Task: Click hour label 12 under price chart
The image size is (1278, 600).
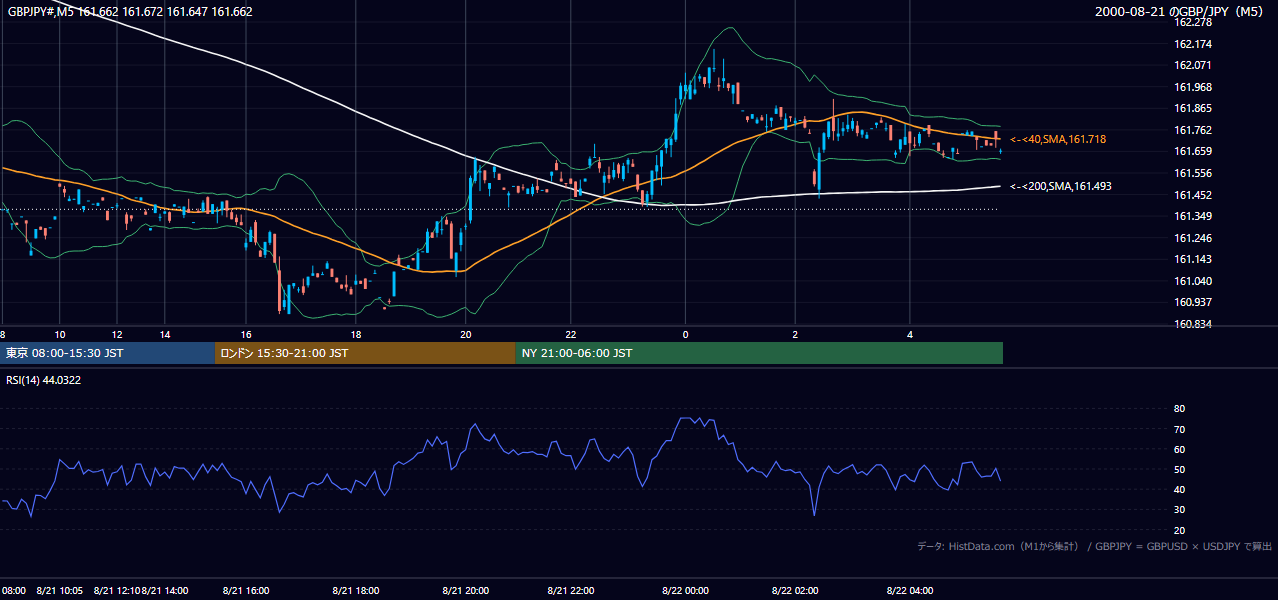Action: (x=117, y=334)
